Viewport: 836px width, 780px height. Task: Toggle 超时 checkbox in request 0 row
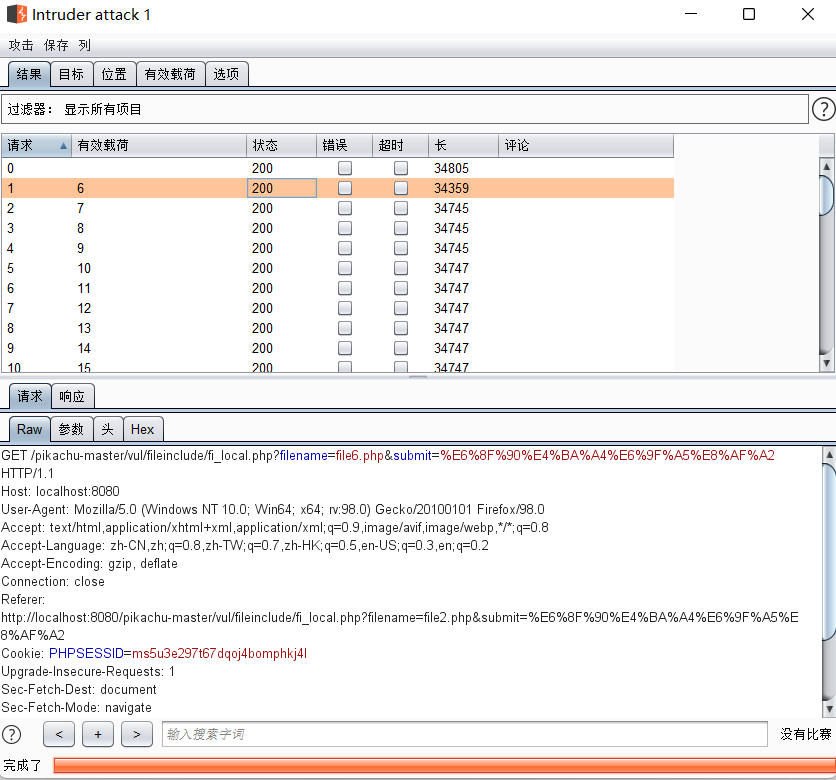point(400,168)
